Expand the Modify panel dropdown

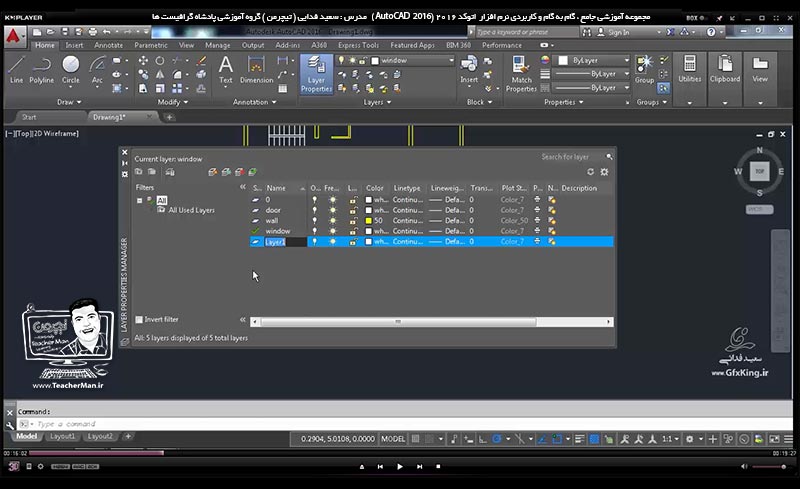point(172,102)
